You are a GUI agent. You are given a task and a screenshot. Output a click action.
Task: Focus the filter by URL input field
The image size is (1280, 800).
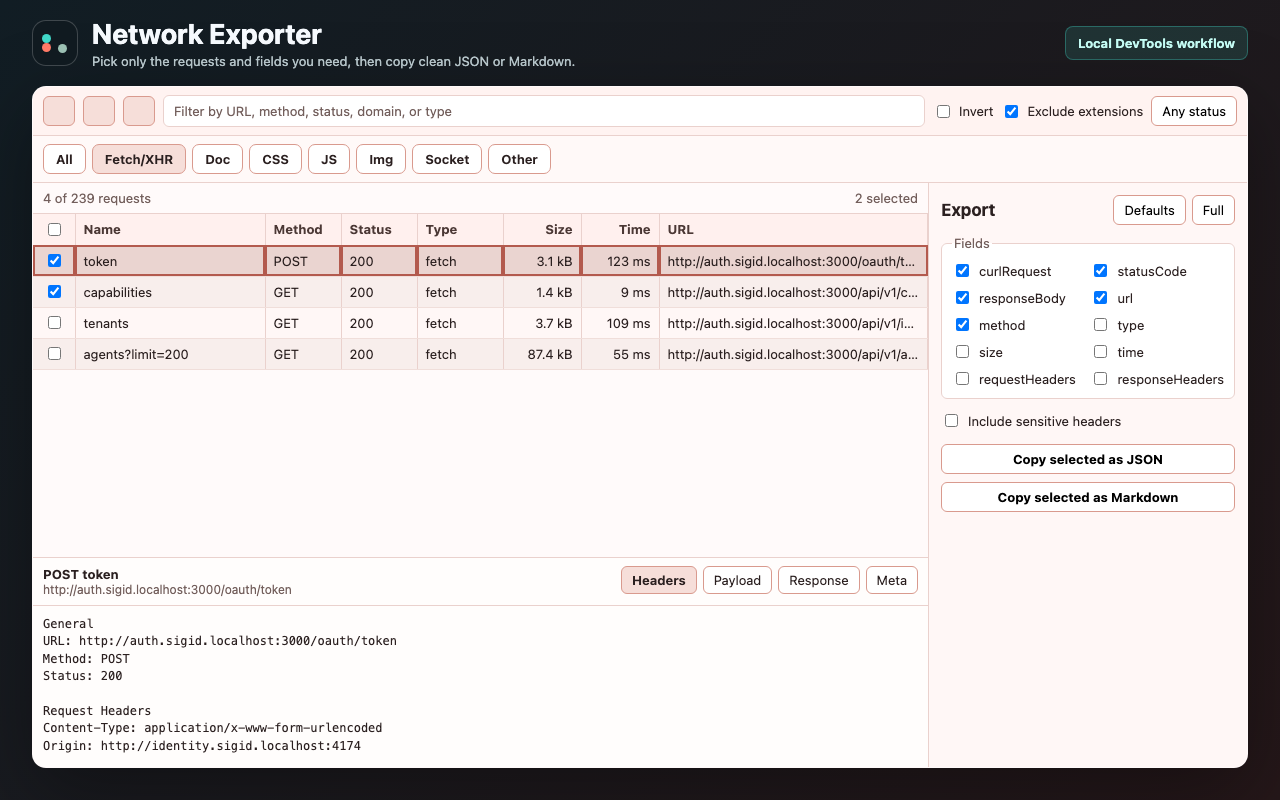pyautogui.click(x=544, y=111)
